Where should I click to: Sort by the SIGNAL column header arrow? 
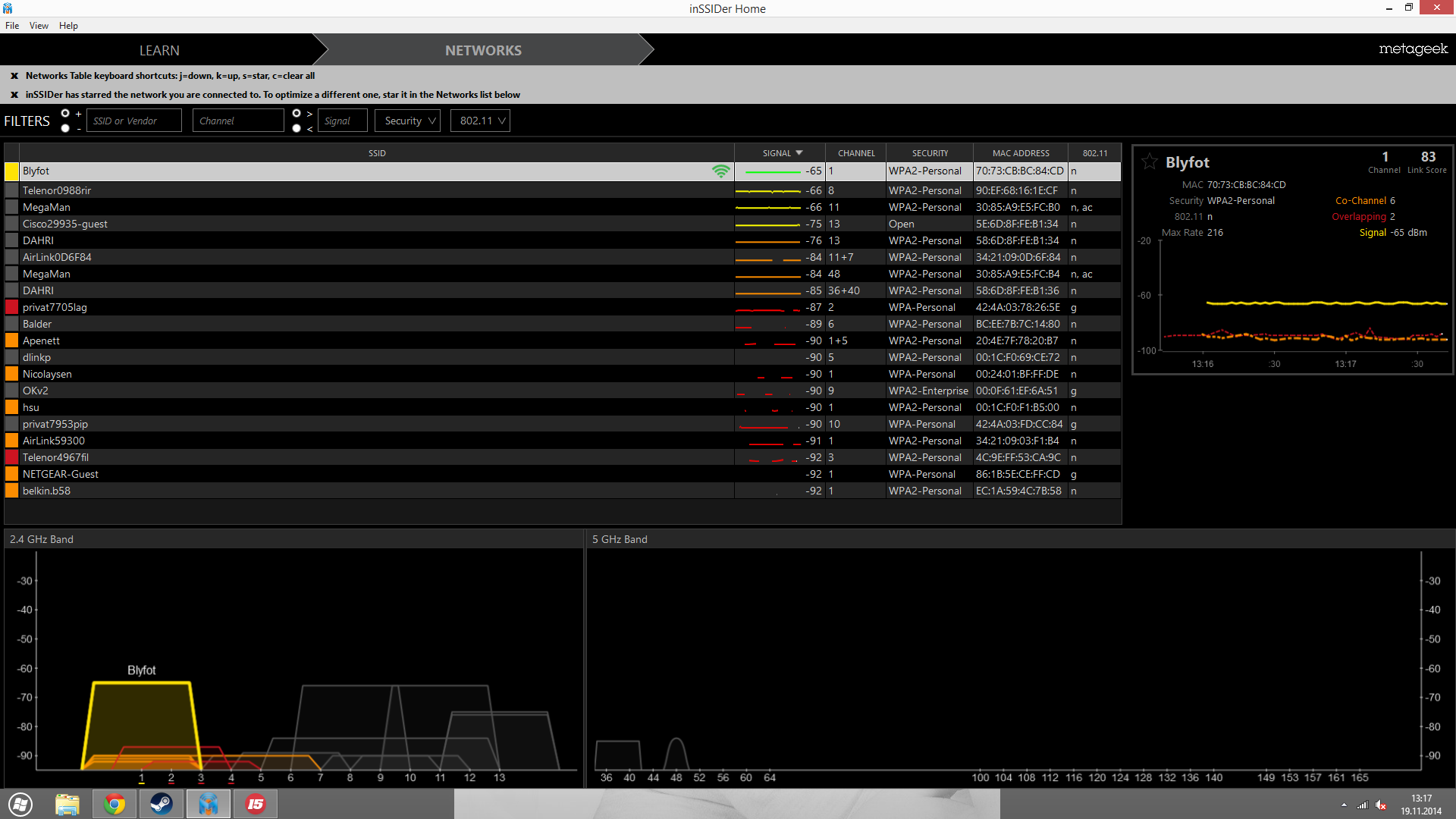pos(799,153)
